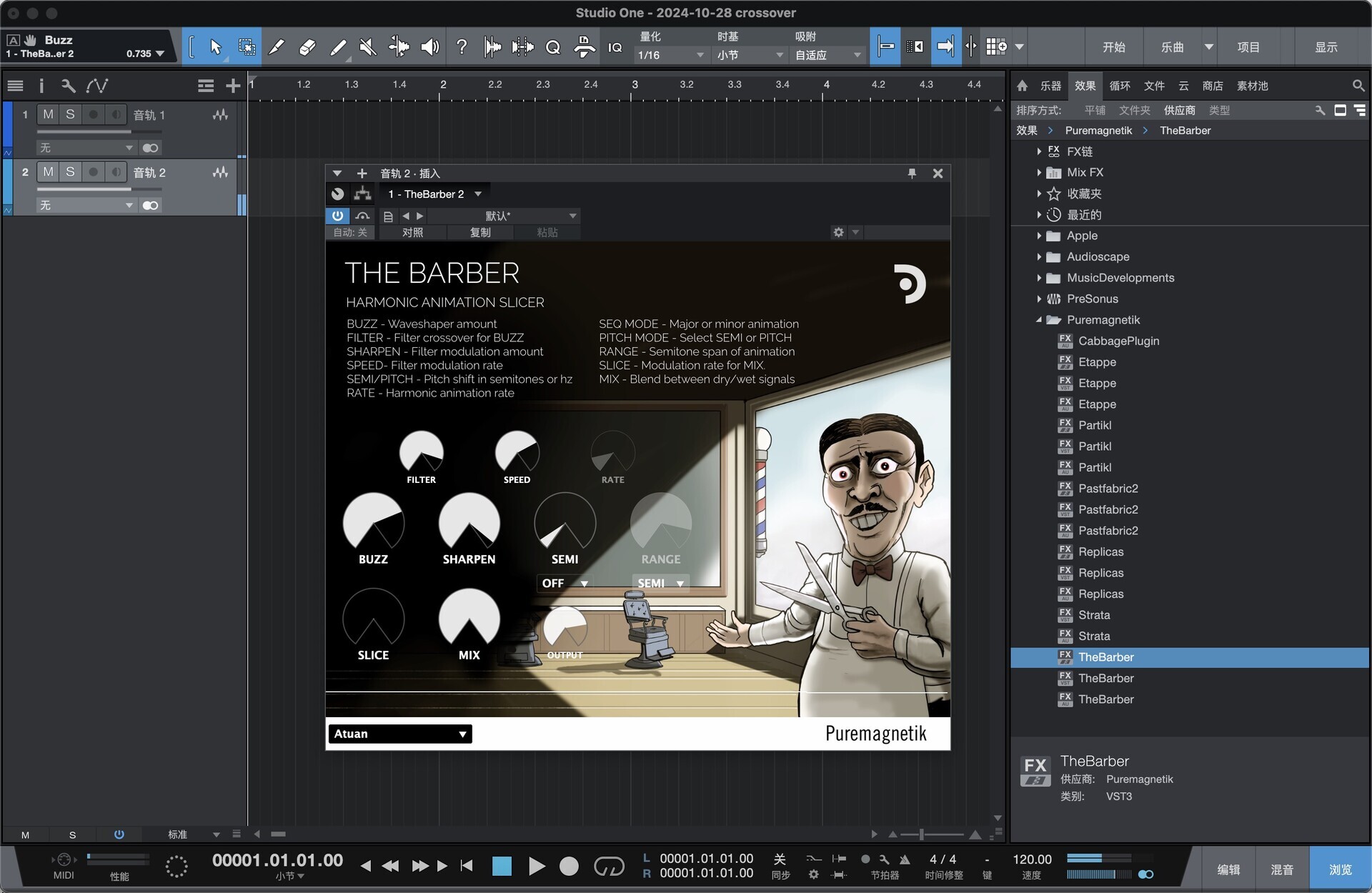This screenshot has width=1372, height=893.
Task: Open the 时基 小节 dropdown
Action: coord(749,55)
